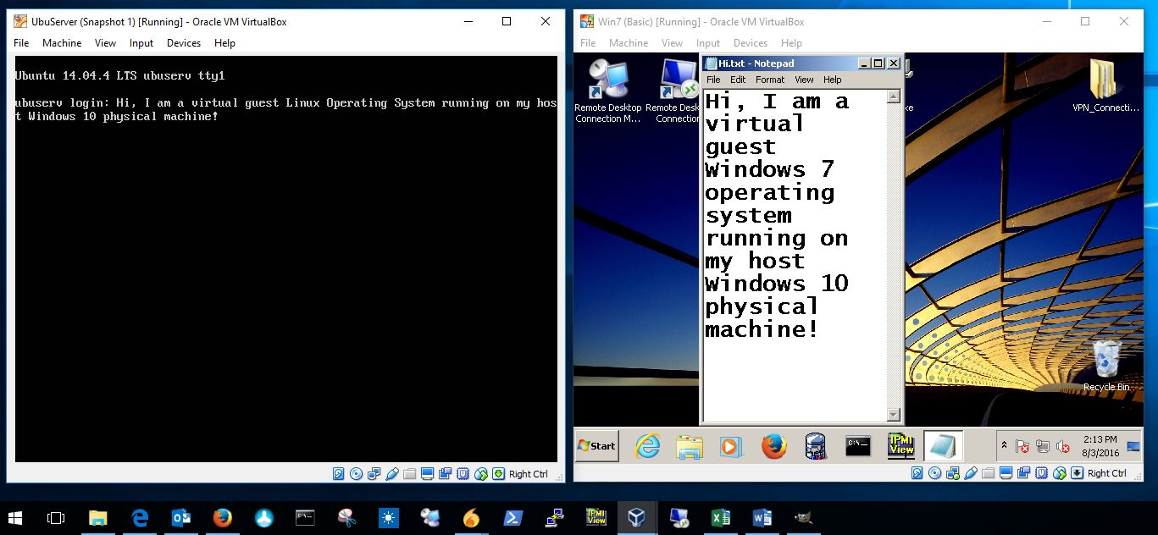Open View menu in UbuServer VirtualBox window
1158x535 pixels.
pos(105,43)
